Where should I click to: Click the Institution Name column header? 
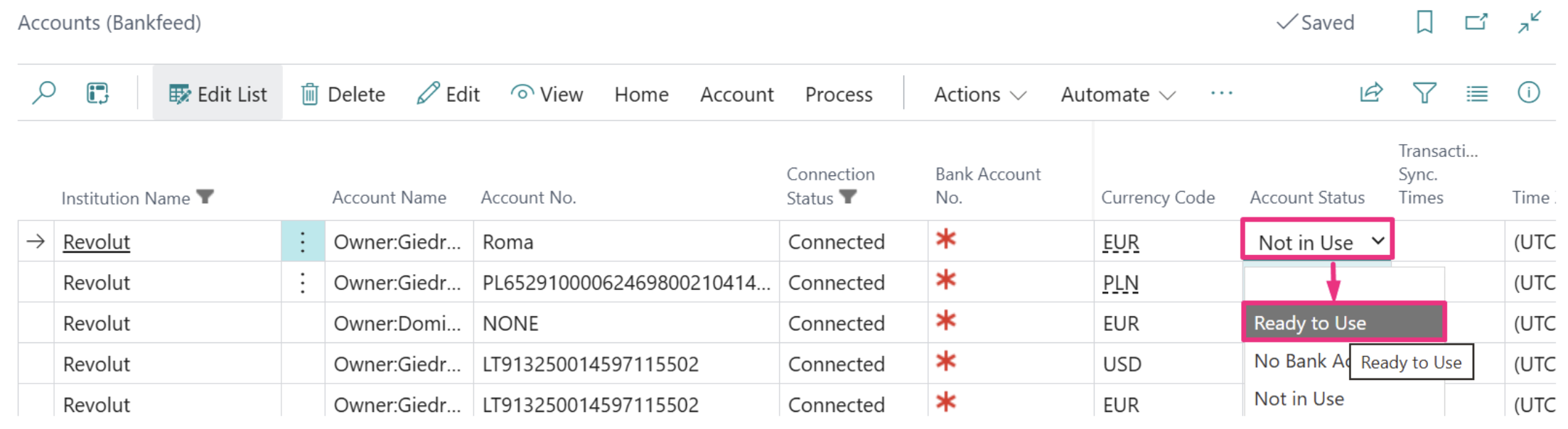tap(126, 197)
